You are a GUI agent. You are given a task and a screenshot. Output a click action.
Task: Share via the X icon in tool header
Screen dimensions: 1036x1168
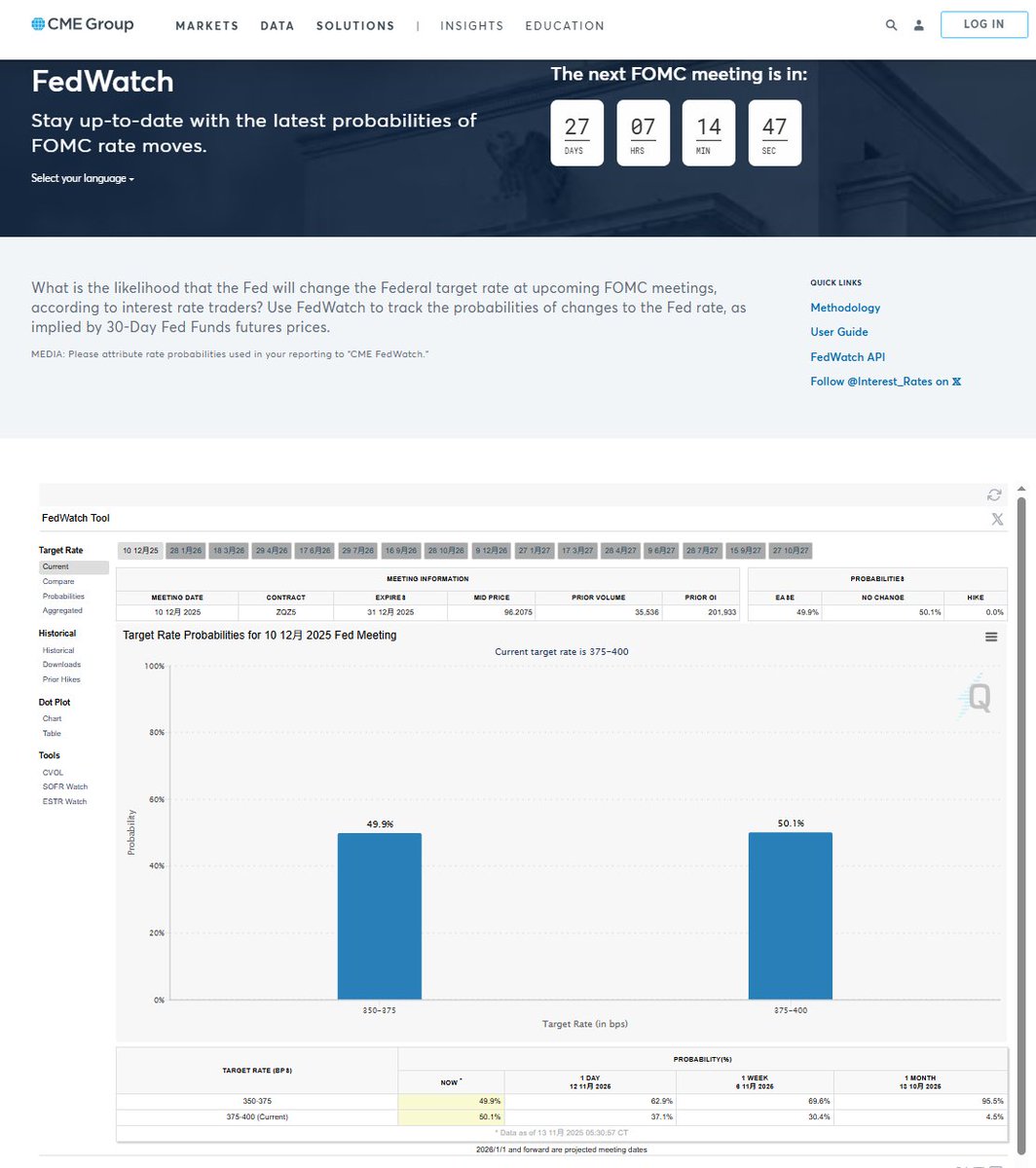997,519
